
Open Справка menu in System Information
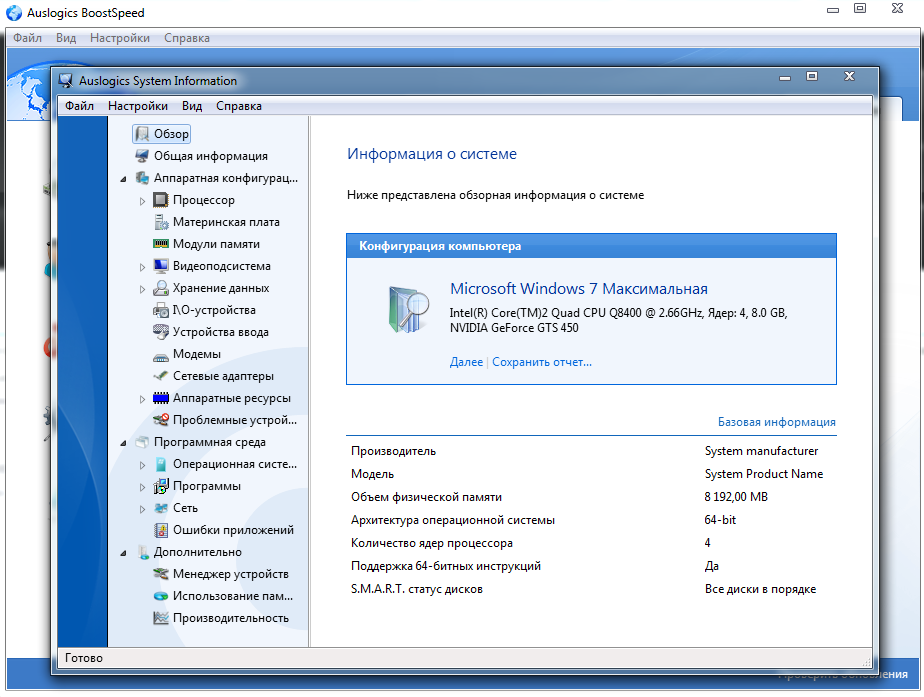[239, 106]
